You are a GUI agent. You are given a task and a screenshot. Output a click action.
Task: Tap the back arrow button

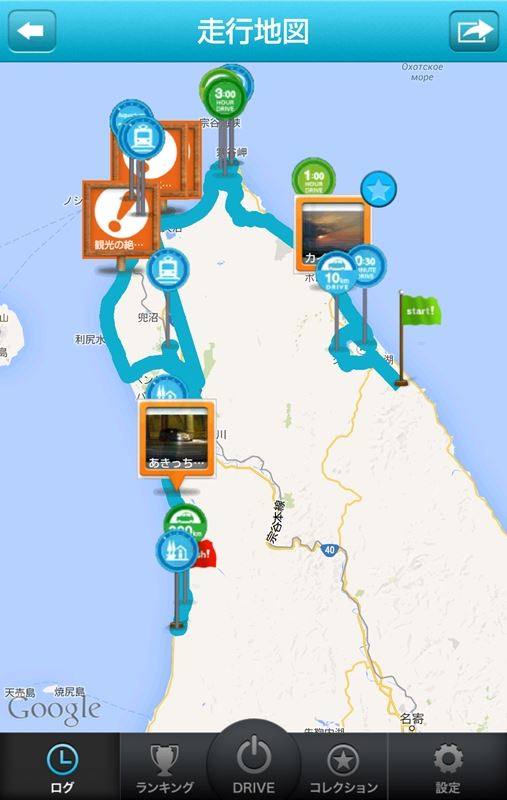[x=32, y=31]
